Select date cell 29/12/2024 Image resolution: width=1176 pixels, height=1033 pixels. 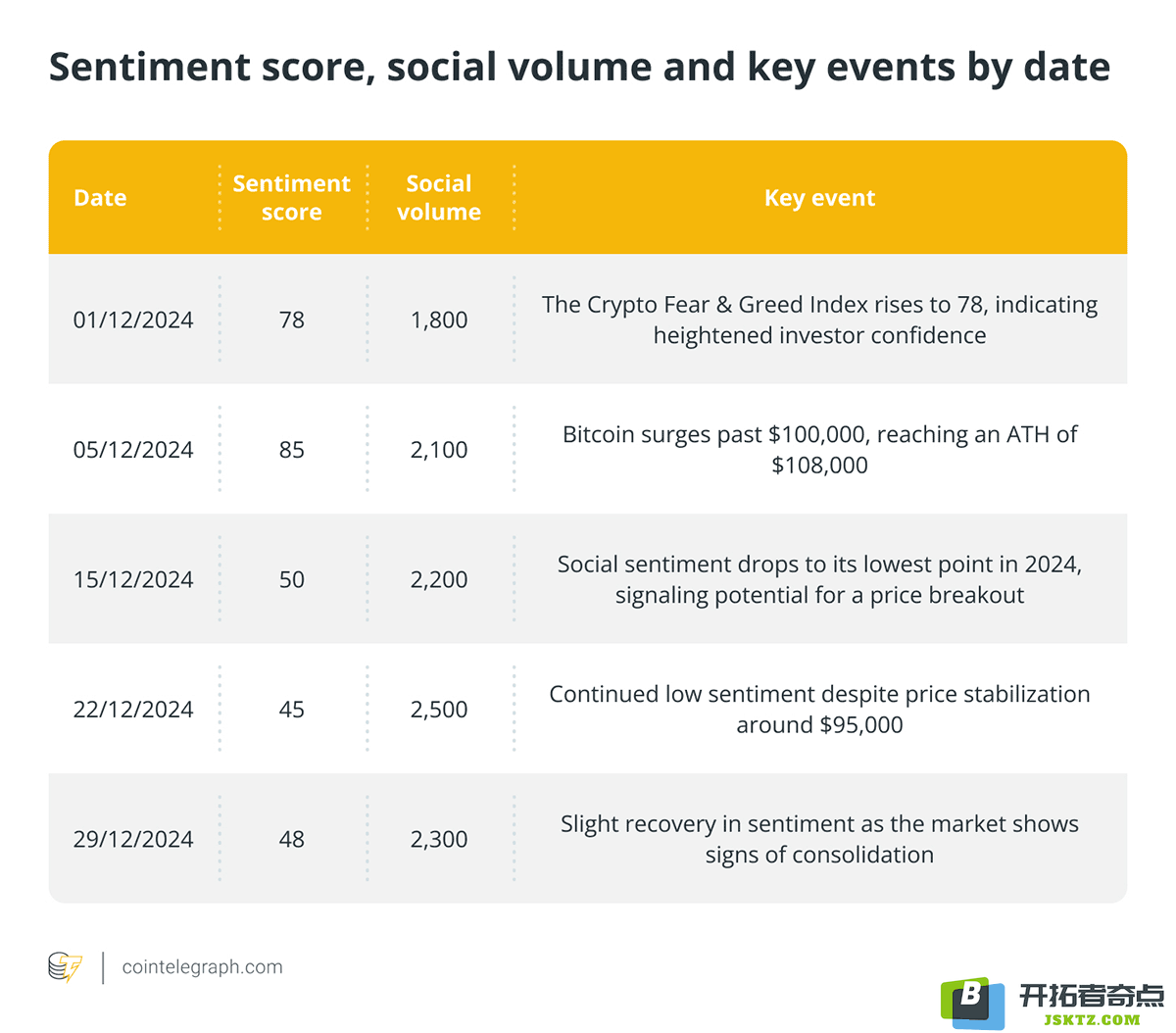(x=133, y=840)
